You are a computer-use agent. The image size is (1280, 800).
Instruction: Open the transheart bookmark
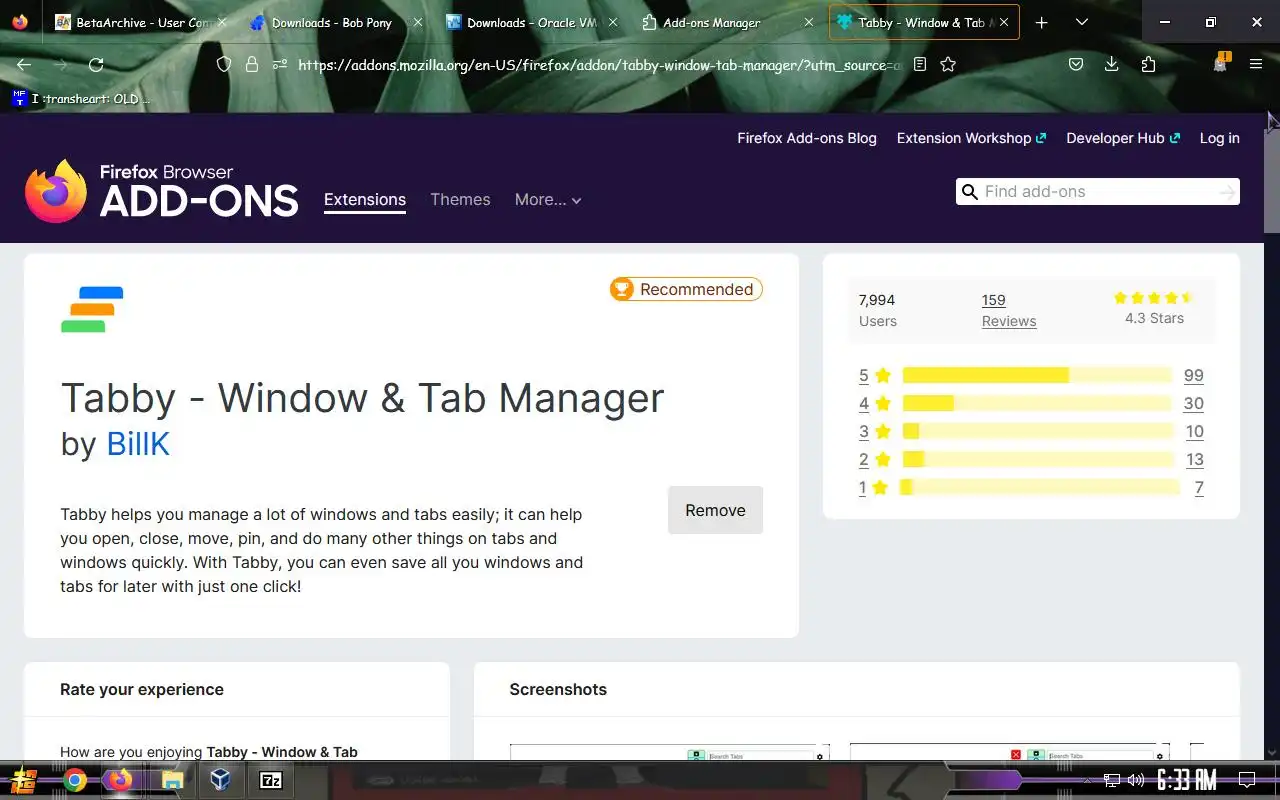(82, 98)
